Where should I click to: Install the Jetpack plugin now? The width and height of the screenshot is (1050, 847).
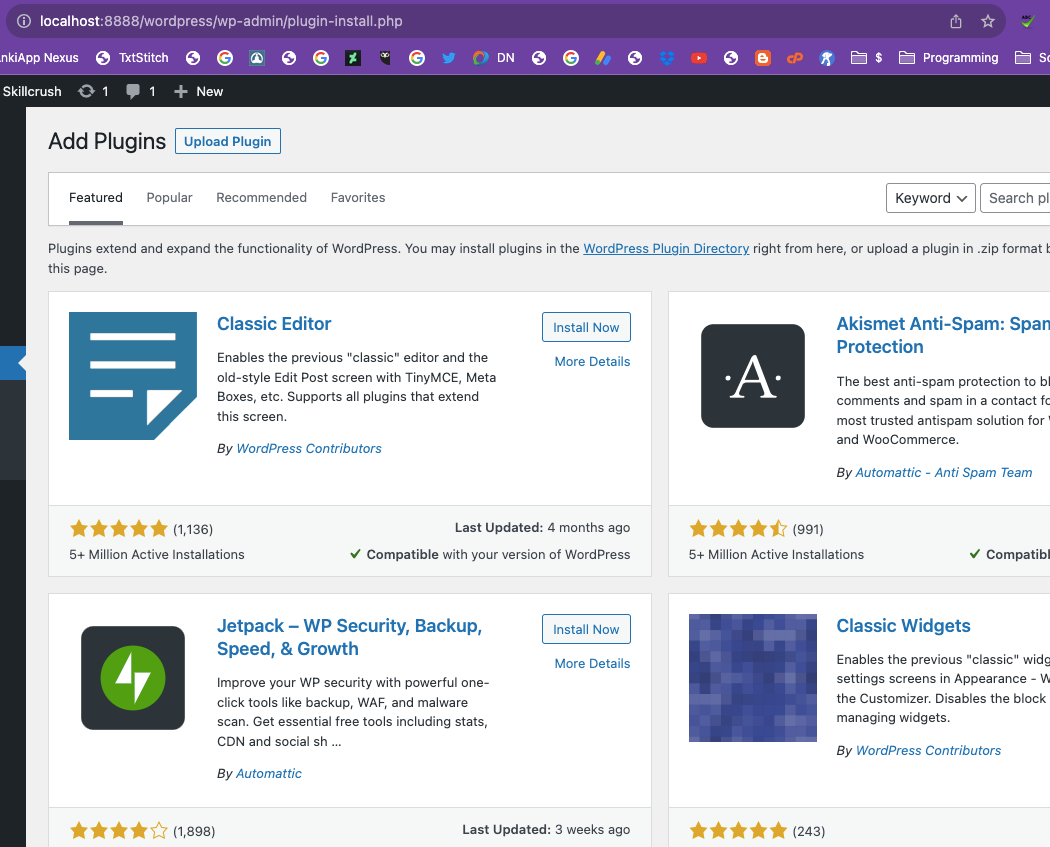click(586, 629)
